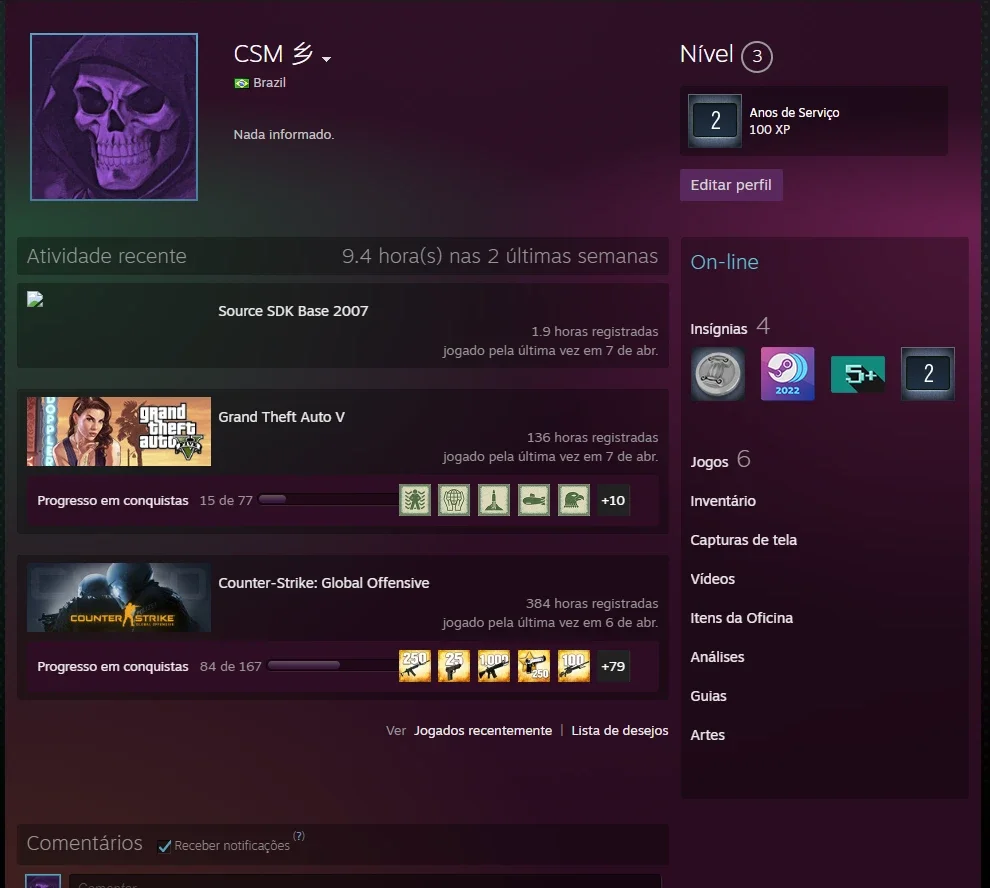
Task: Click the '384 horas registradas' text
Action: coord(592,603)
